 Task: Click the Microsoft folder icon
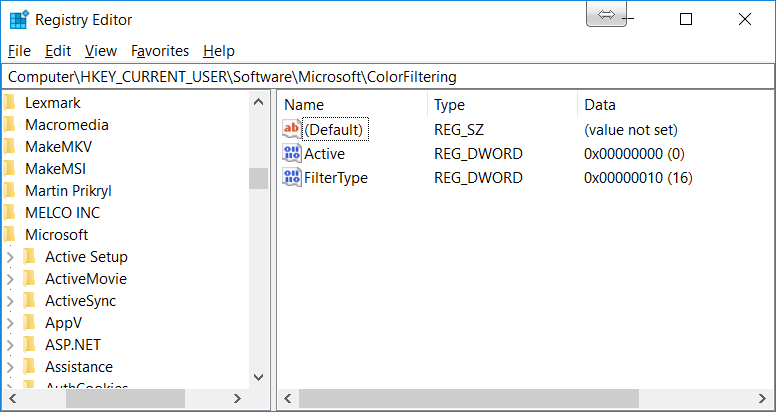pyautogui.click(x=9, y=235)
